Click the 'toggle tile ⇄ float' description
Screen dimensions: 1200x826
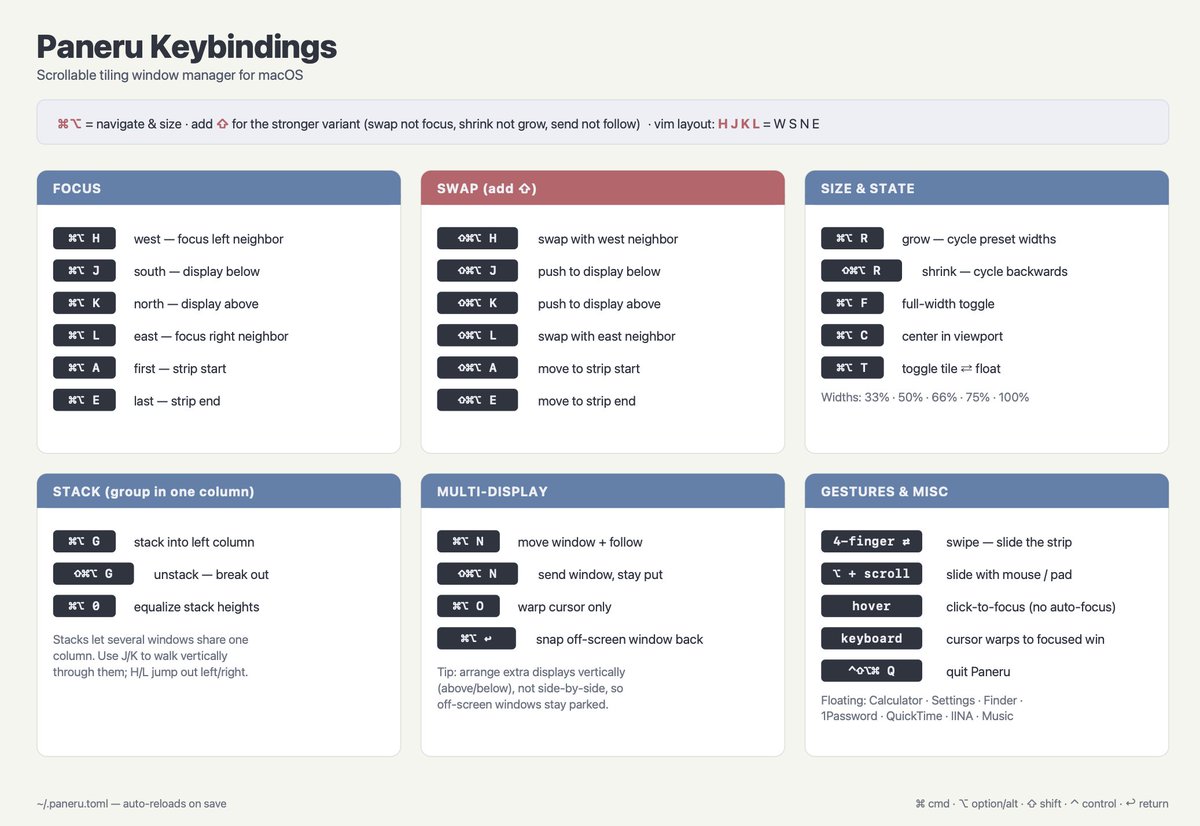pos(951,369)
